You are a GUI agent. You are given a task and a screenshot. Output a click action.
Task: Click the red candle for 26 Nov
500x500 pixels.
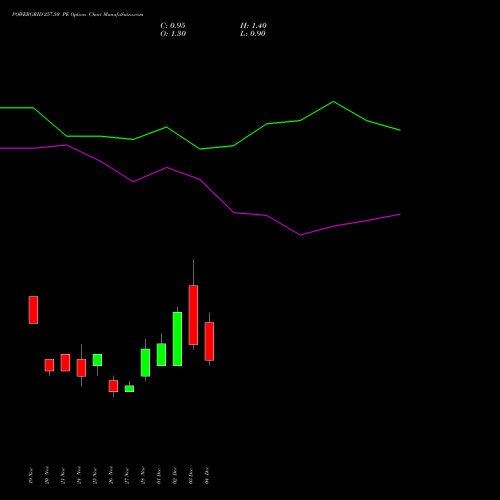pos(113,386)
